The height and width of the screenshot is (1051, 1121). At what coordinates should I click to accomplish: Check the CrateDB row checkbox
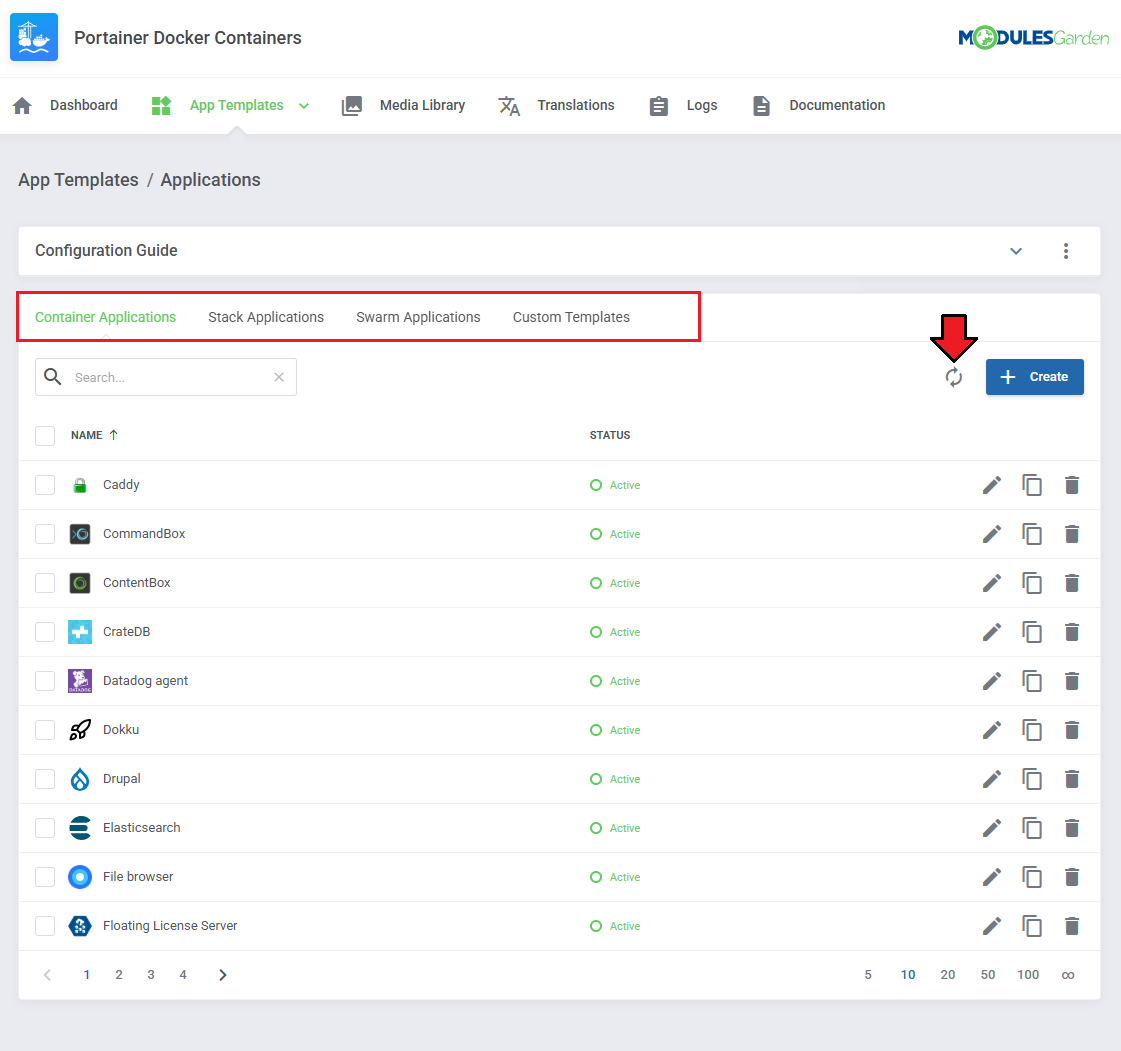click(45, 632)
